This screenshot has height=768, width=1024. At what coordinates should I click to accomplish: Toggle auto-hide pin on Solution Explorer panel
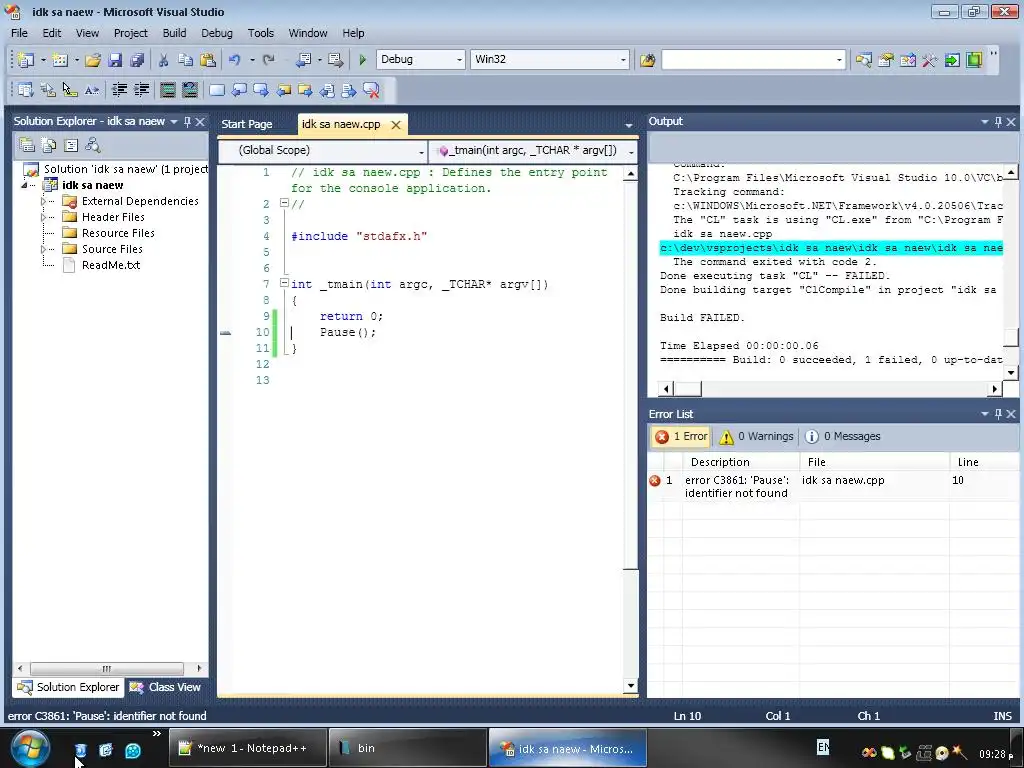pos(187,121)
